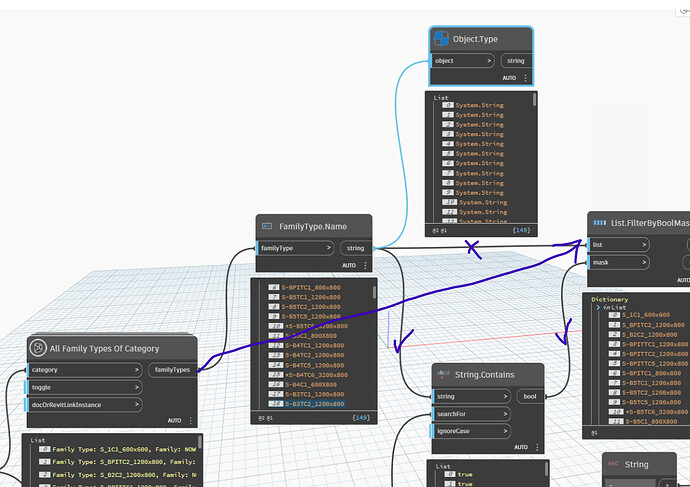Click the Object.Type node icon
This screenshot has width=690, height=487.
[x=442, y=40]
